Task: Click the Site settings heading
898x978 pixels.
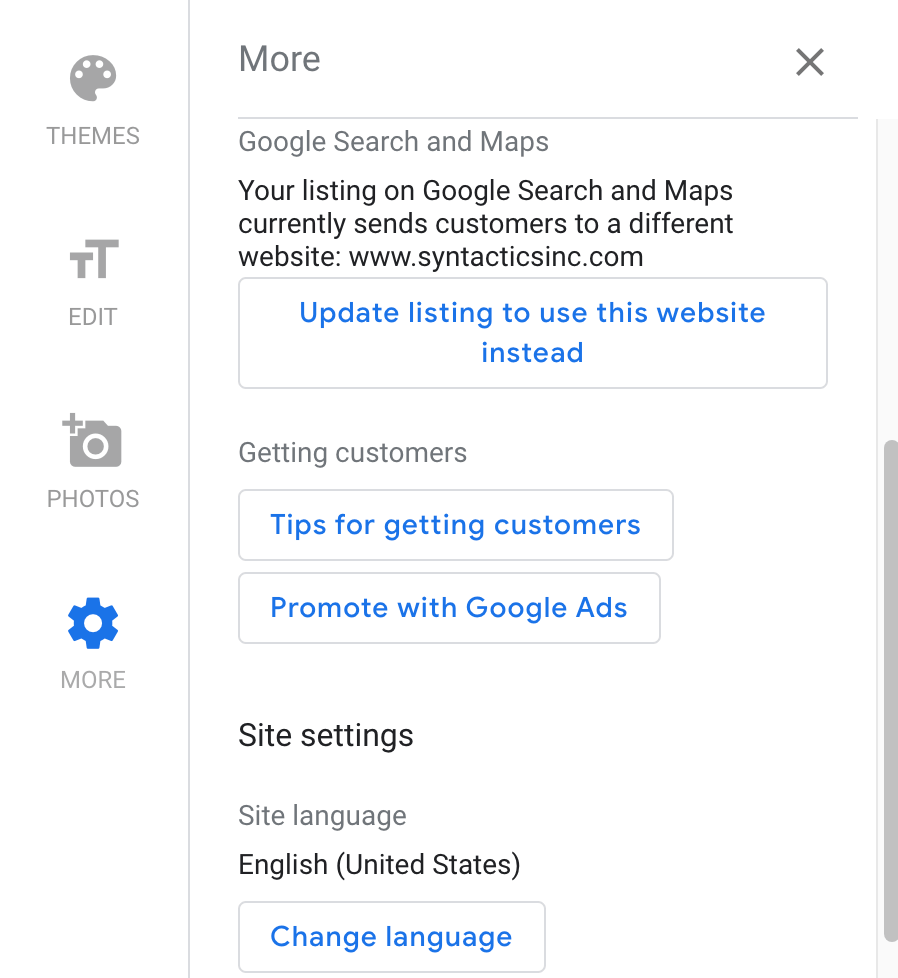Action: (326, 735)
